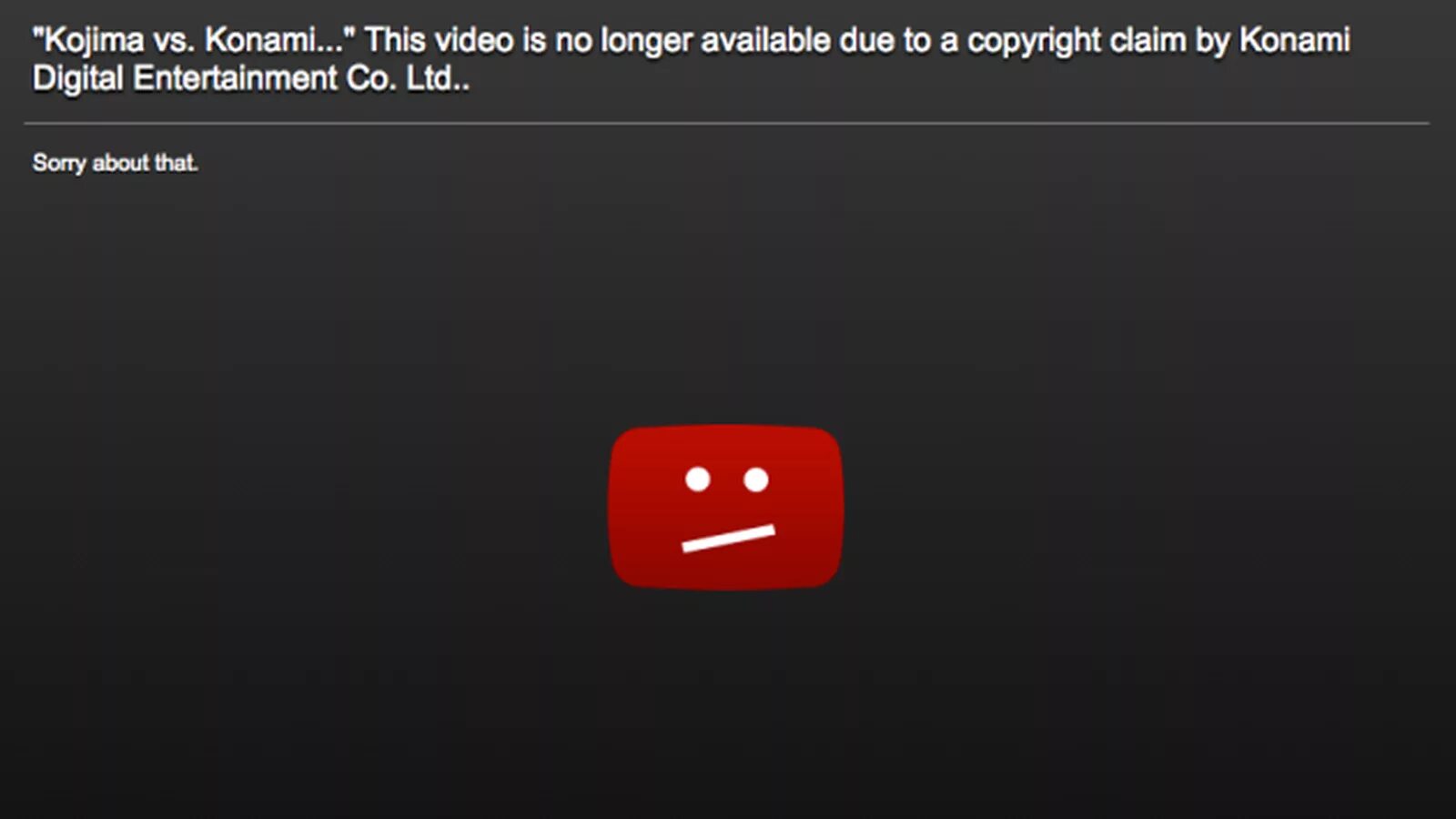The width and height of the screenshot is (1456, 819).
Task: Click the red sad-face YouTube error icon
Action: pos(725,507)
